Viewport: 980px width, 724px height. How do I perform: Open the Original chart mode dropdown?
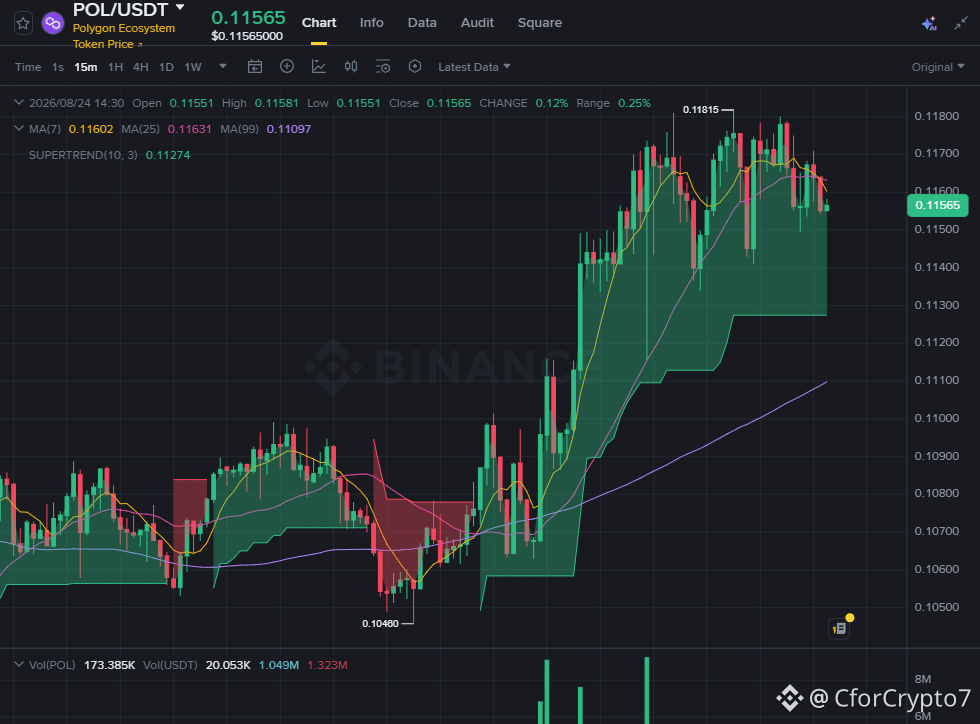coord(938,67)
